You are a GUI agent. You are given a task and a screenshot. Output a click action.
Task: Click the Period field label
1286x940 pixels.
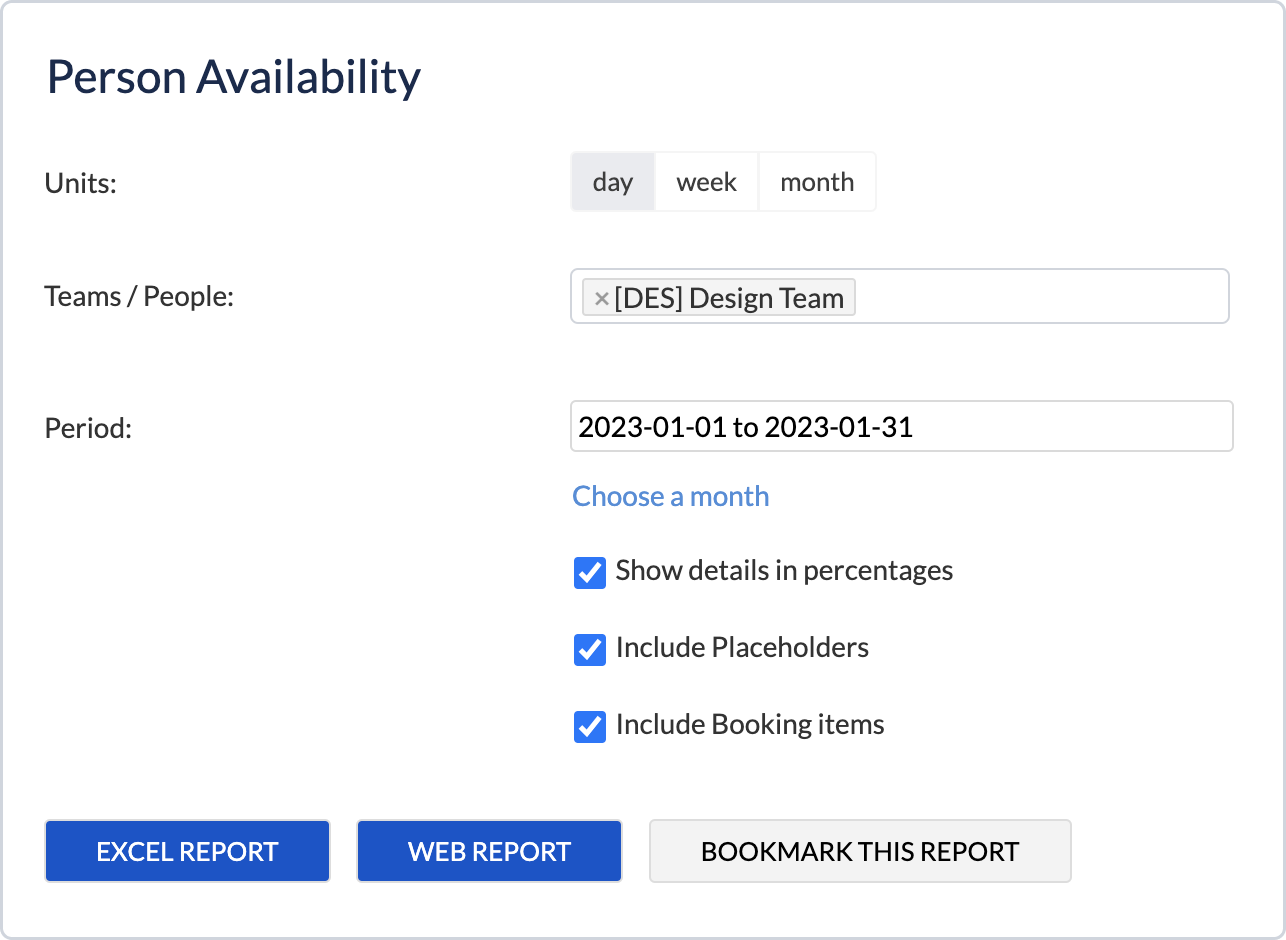pos(88,428)
